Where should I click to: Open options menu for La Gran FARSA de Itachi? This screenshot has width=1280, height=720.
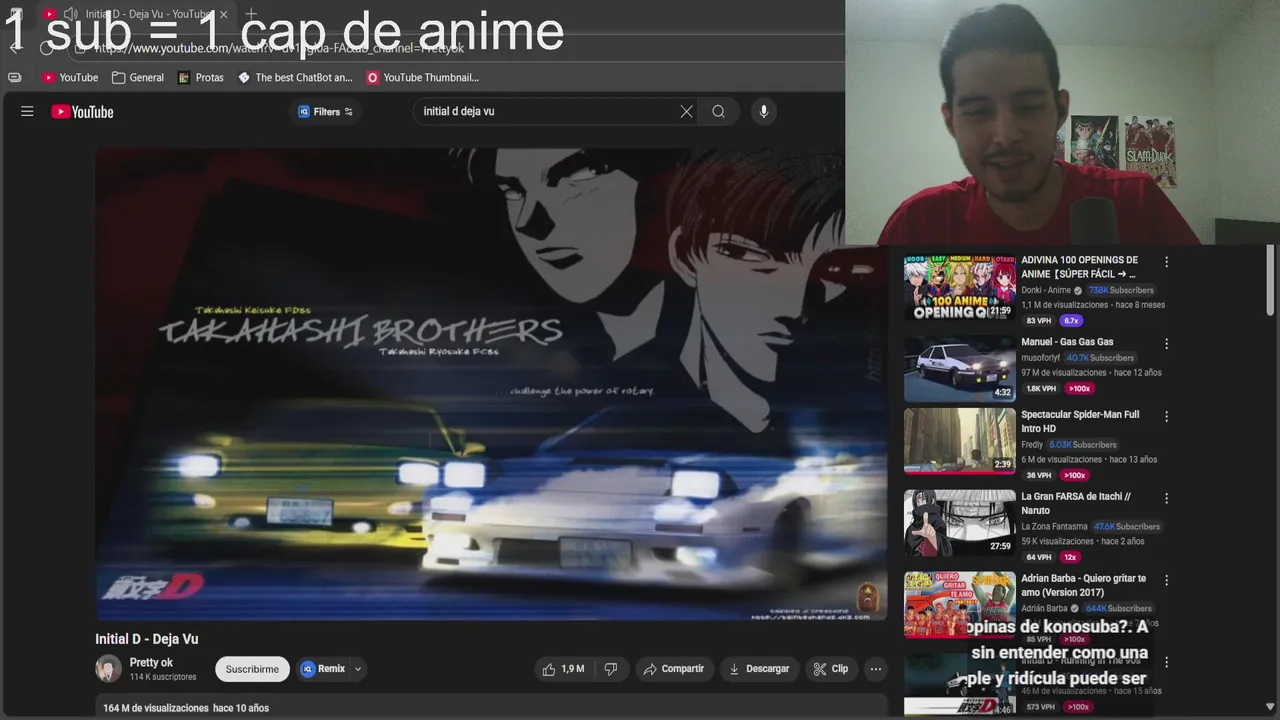point(1166,498)
